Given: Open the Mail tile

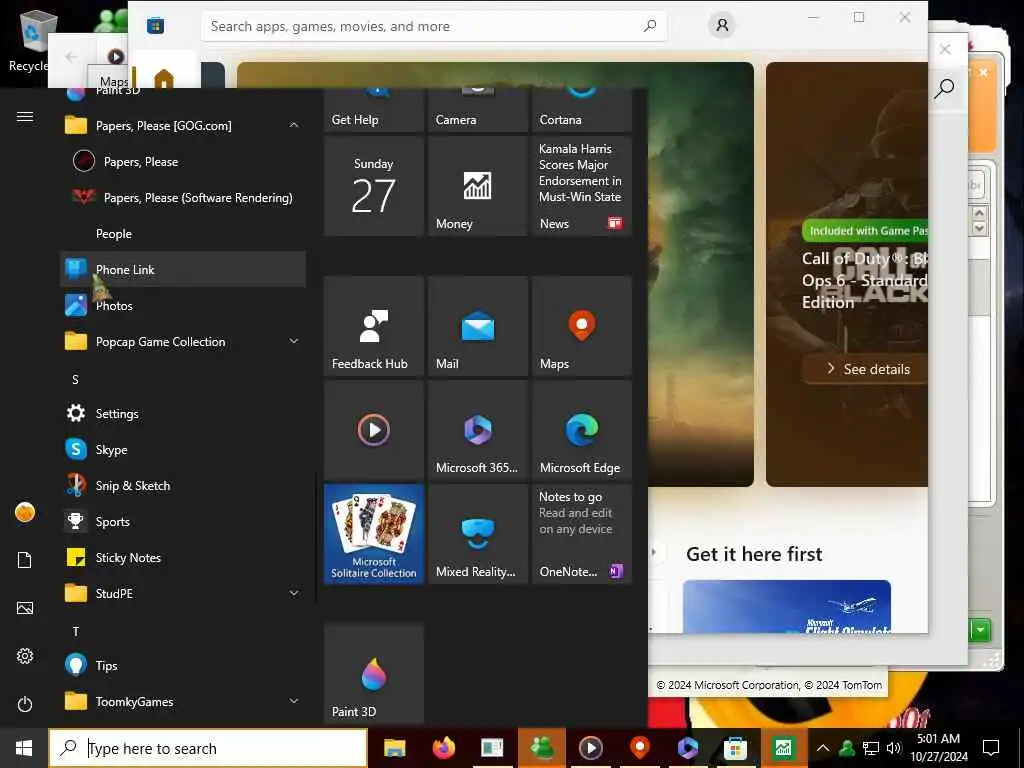Looking at the screenshot, I should 477,326.
